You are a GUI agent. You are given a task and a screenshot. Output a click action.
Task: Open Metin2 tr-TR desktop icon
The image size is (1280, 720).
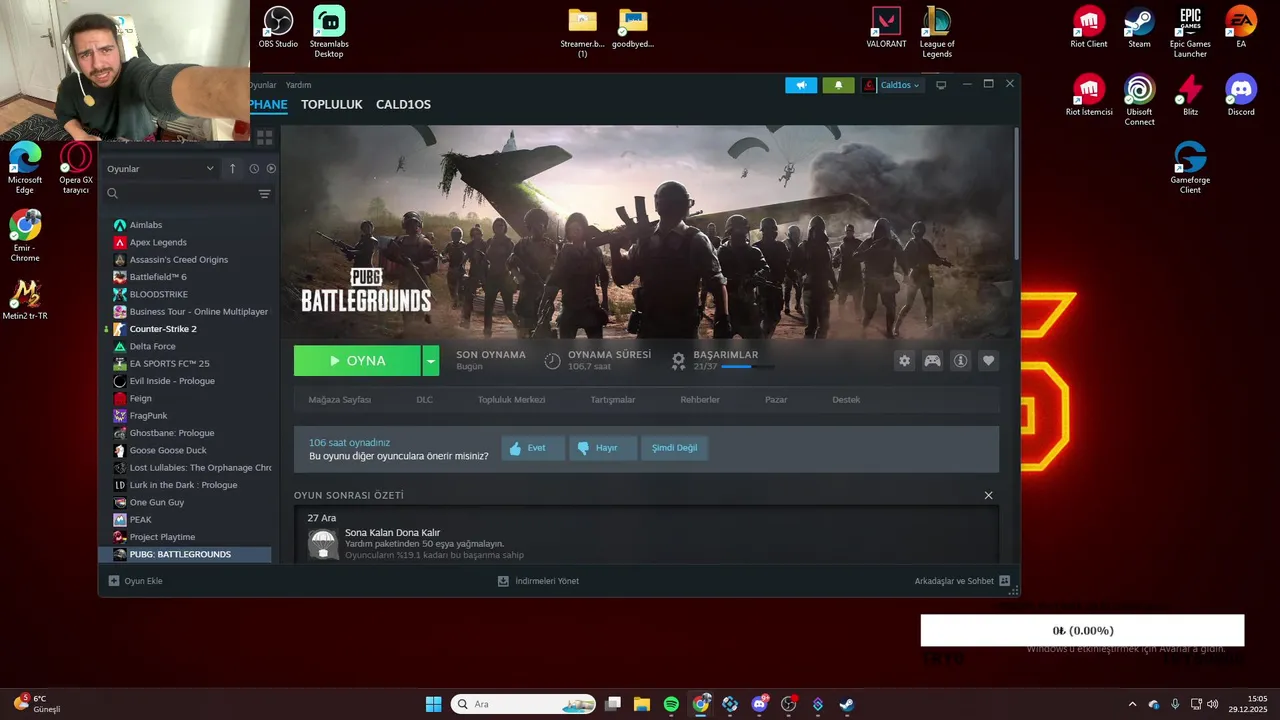[25, 299]
